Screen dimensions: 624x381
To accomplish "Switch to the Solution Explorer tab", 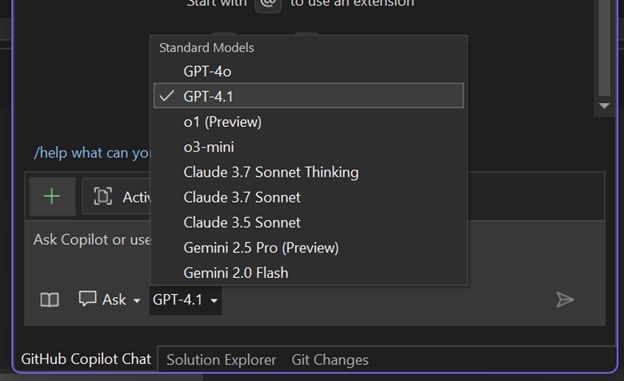I will pyautogui.click(x=221, y=360).
